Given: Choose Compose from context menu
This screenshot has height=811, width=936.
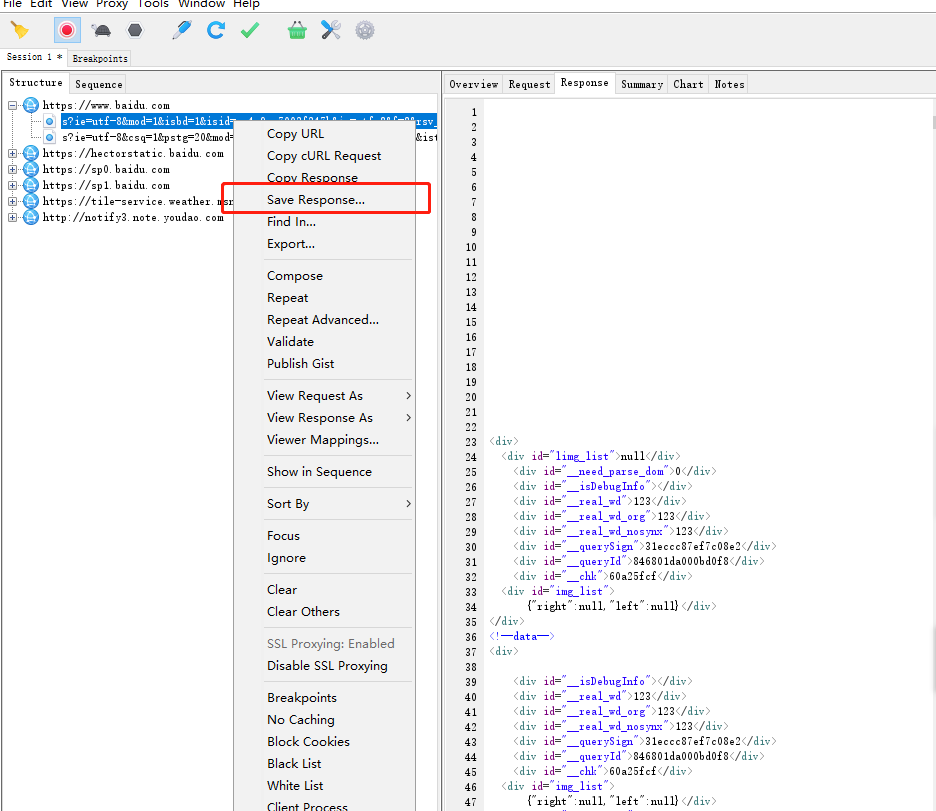Looking at the screenshot, I should [x=324, y=276].
